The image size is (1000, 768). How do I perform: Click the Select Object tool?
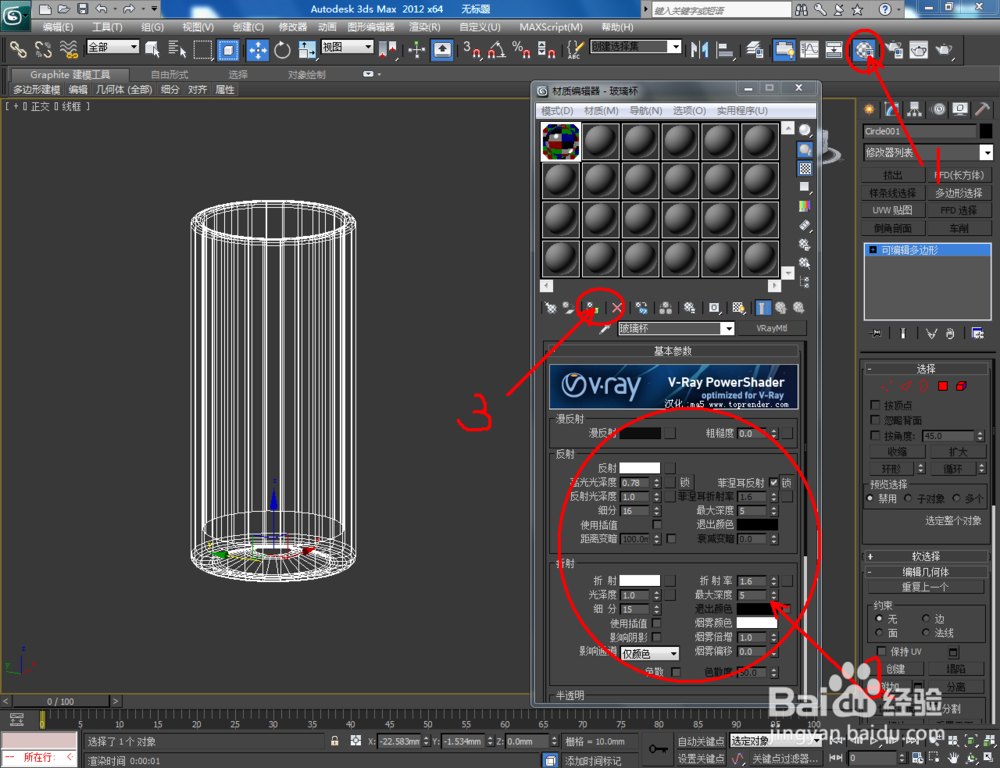[152, 49]
